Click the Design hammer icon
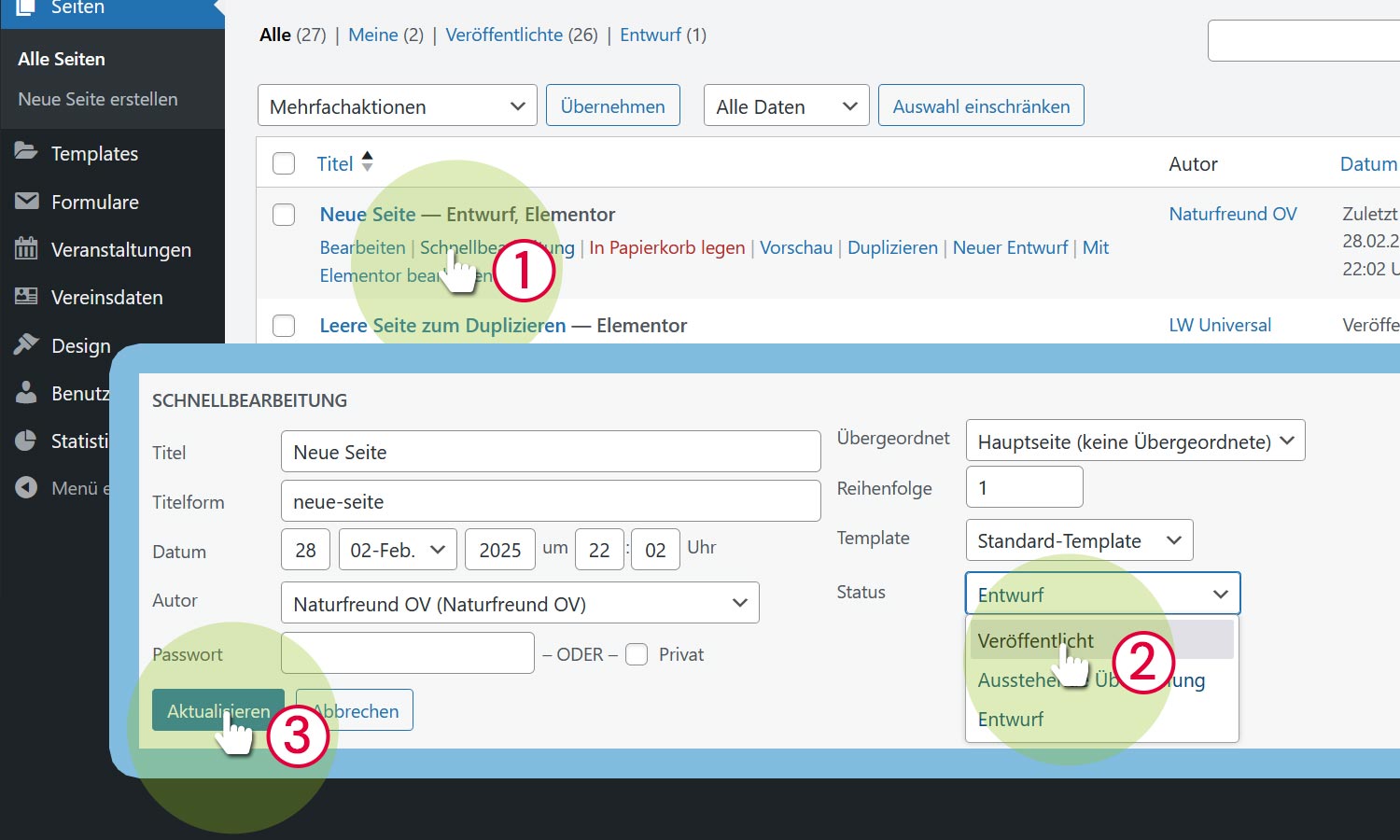 (x=26, y=344)
